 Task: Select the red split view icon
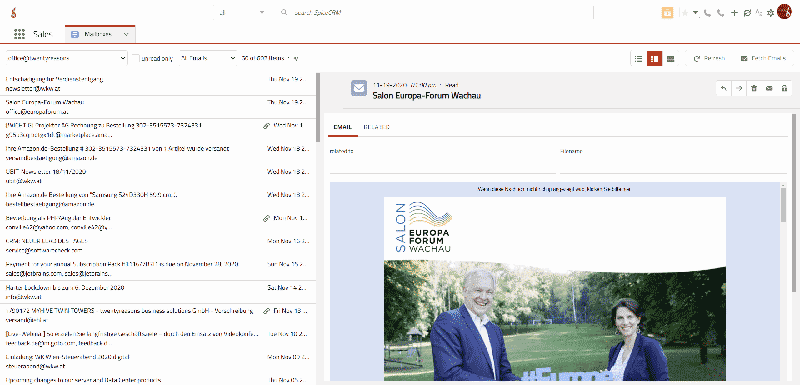tap(655, 59)
